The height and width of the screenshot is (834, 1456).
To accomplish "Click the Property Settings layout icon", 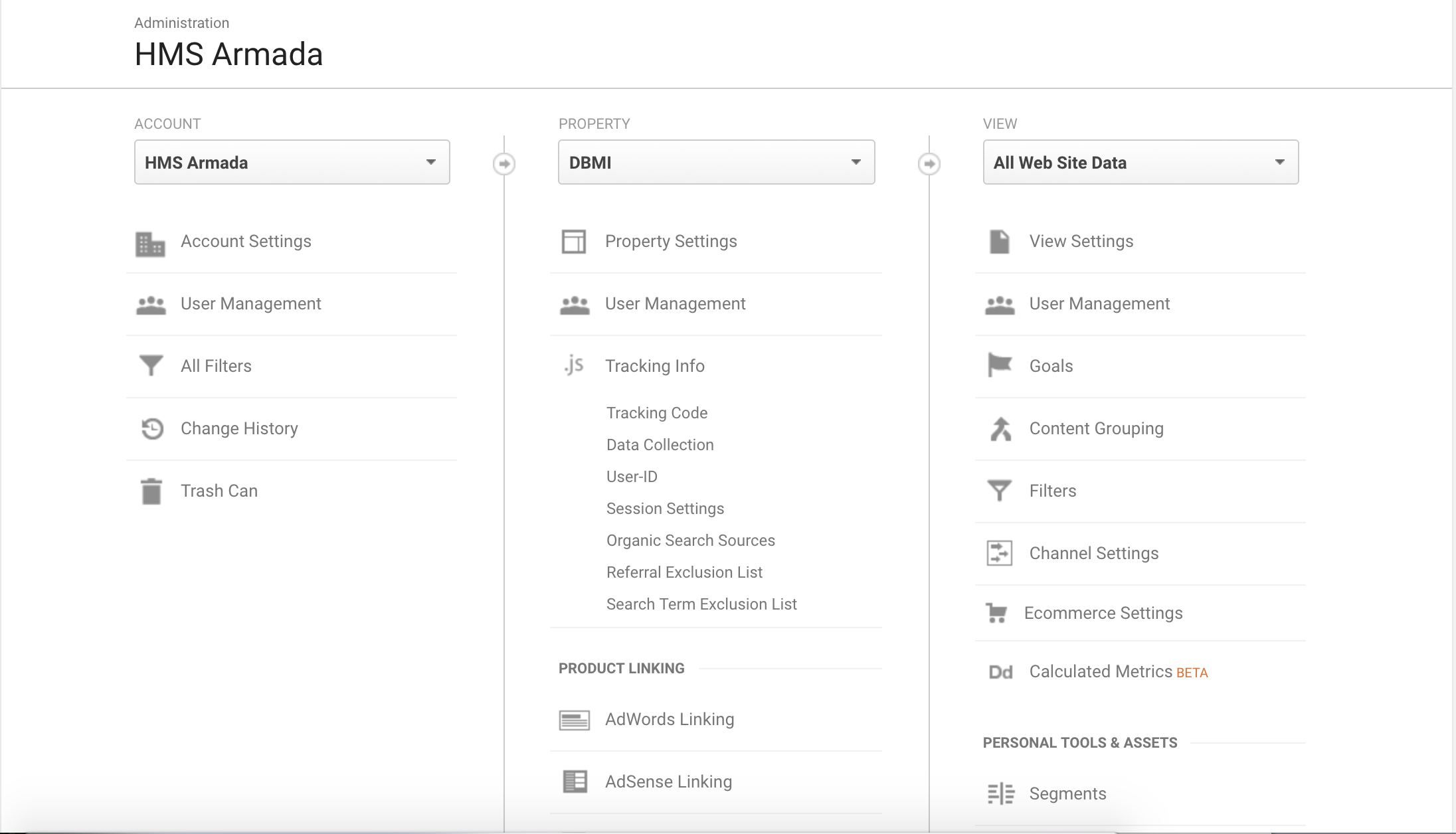I will coord(574,242).
